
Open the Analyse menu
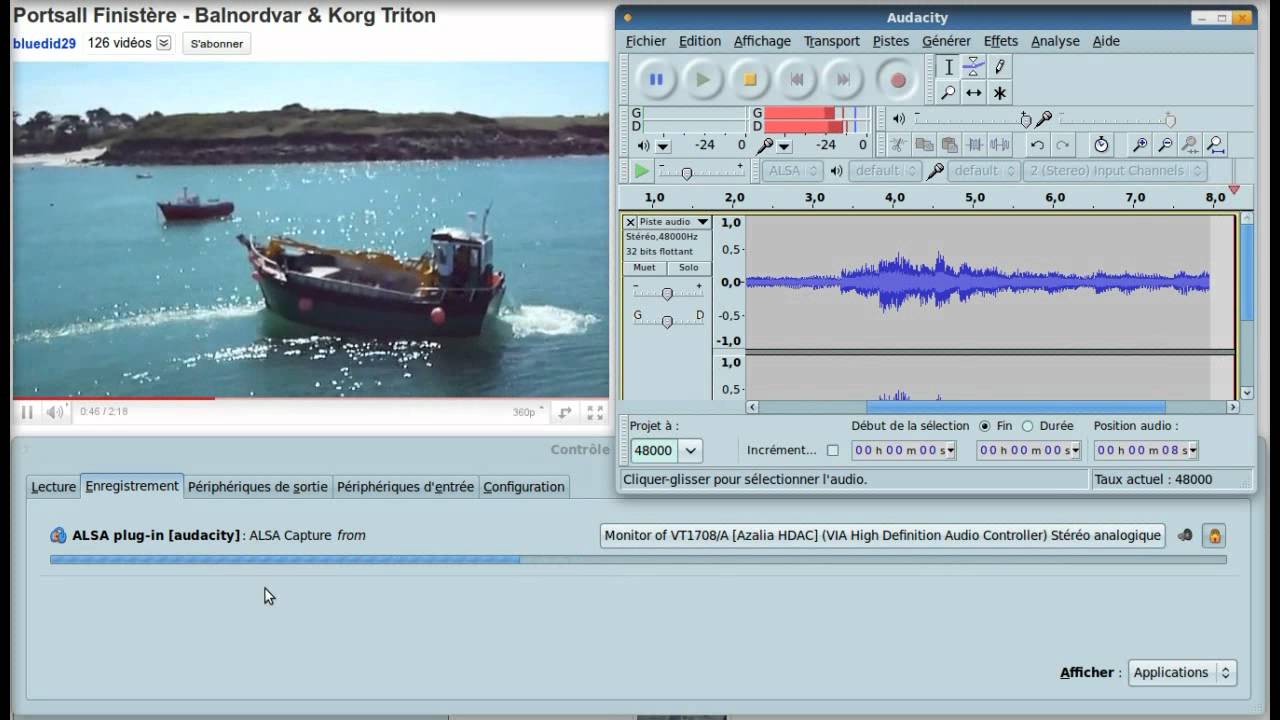click(1055, 41)
